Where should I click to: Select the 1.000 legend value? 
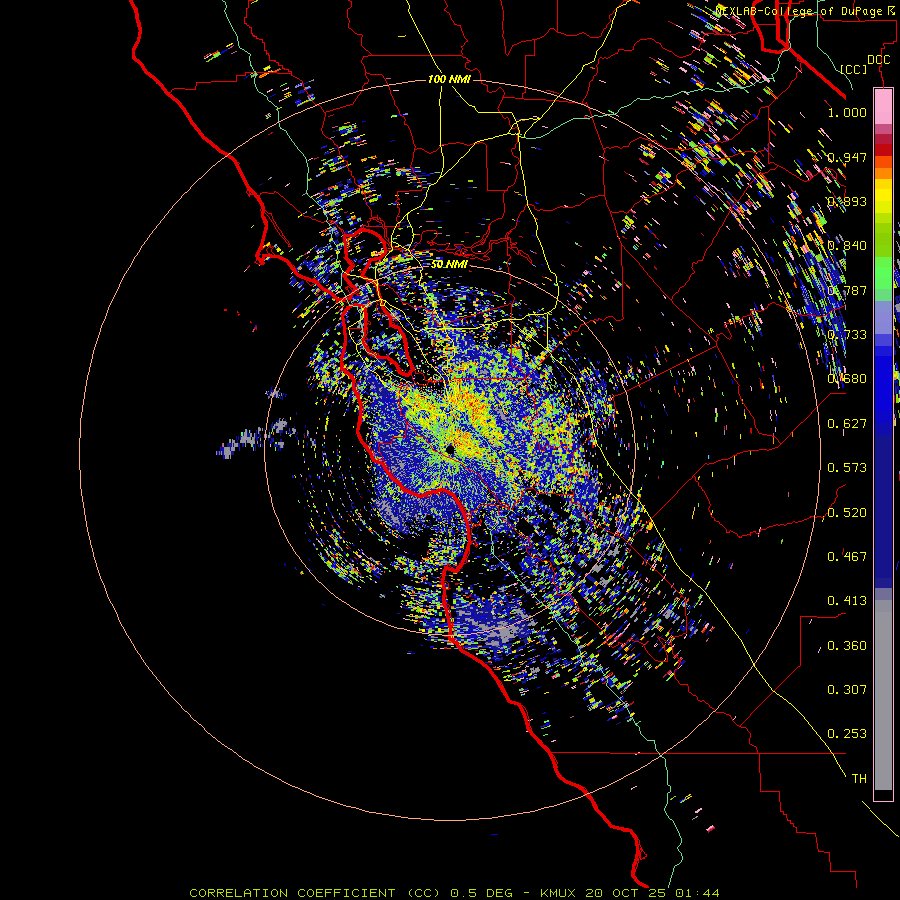[x=847, y=112]
